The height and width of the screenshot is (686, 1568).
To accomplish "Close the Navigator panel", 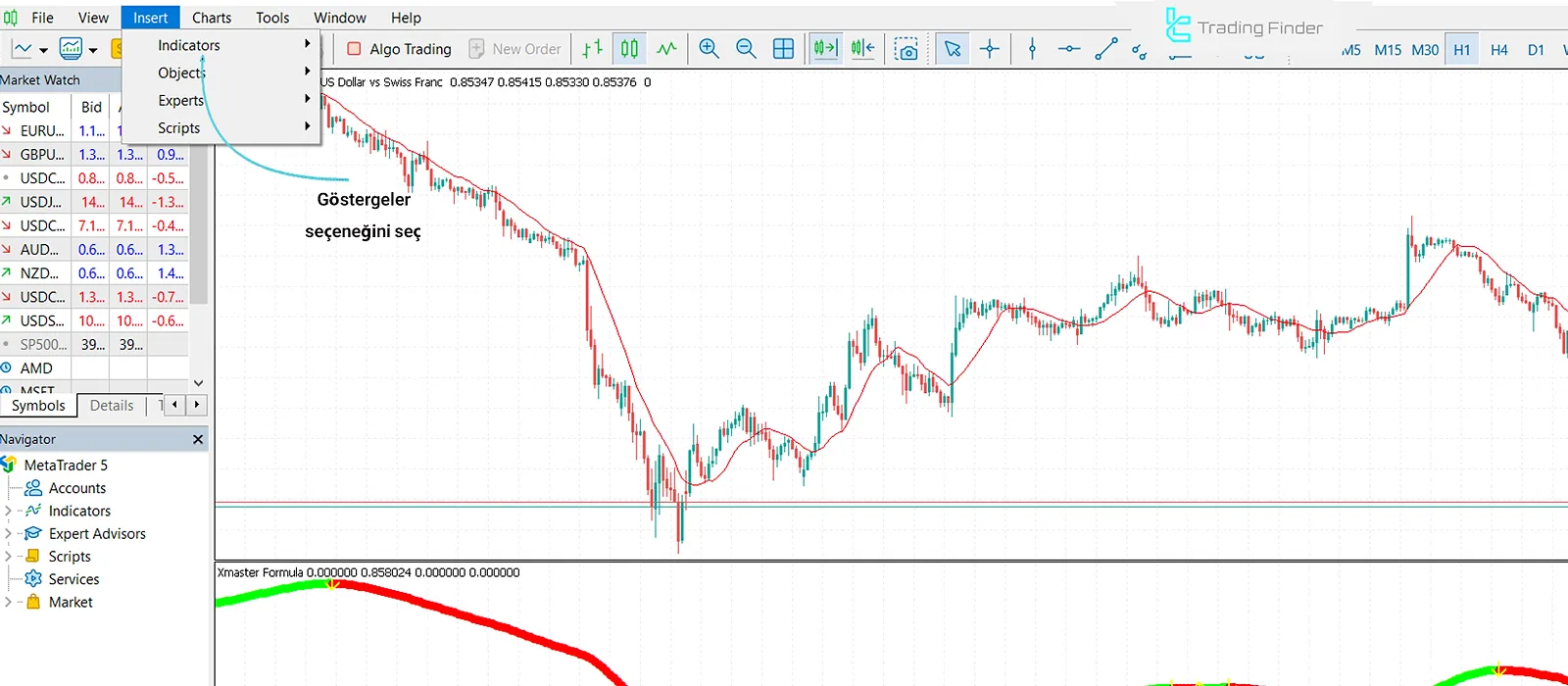I will tap(198, 439).
